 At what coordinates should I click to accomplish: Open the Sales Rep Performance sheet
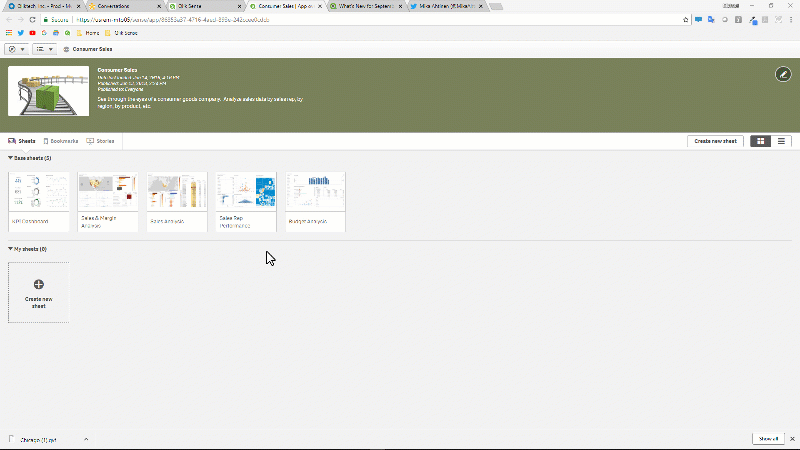[246, 202]
